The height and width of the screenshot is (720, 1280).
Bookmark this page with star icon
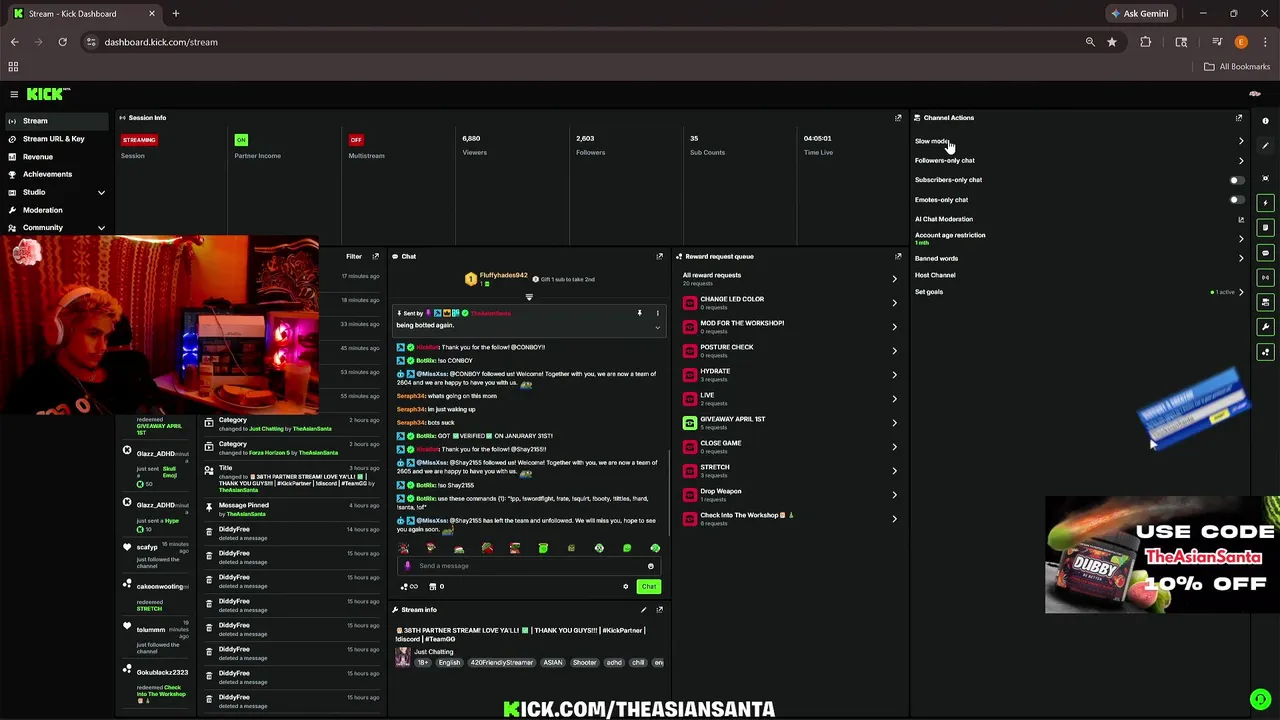point(1112,42)
